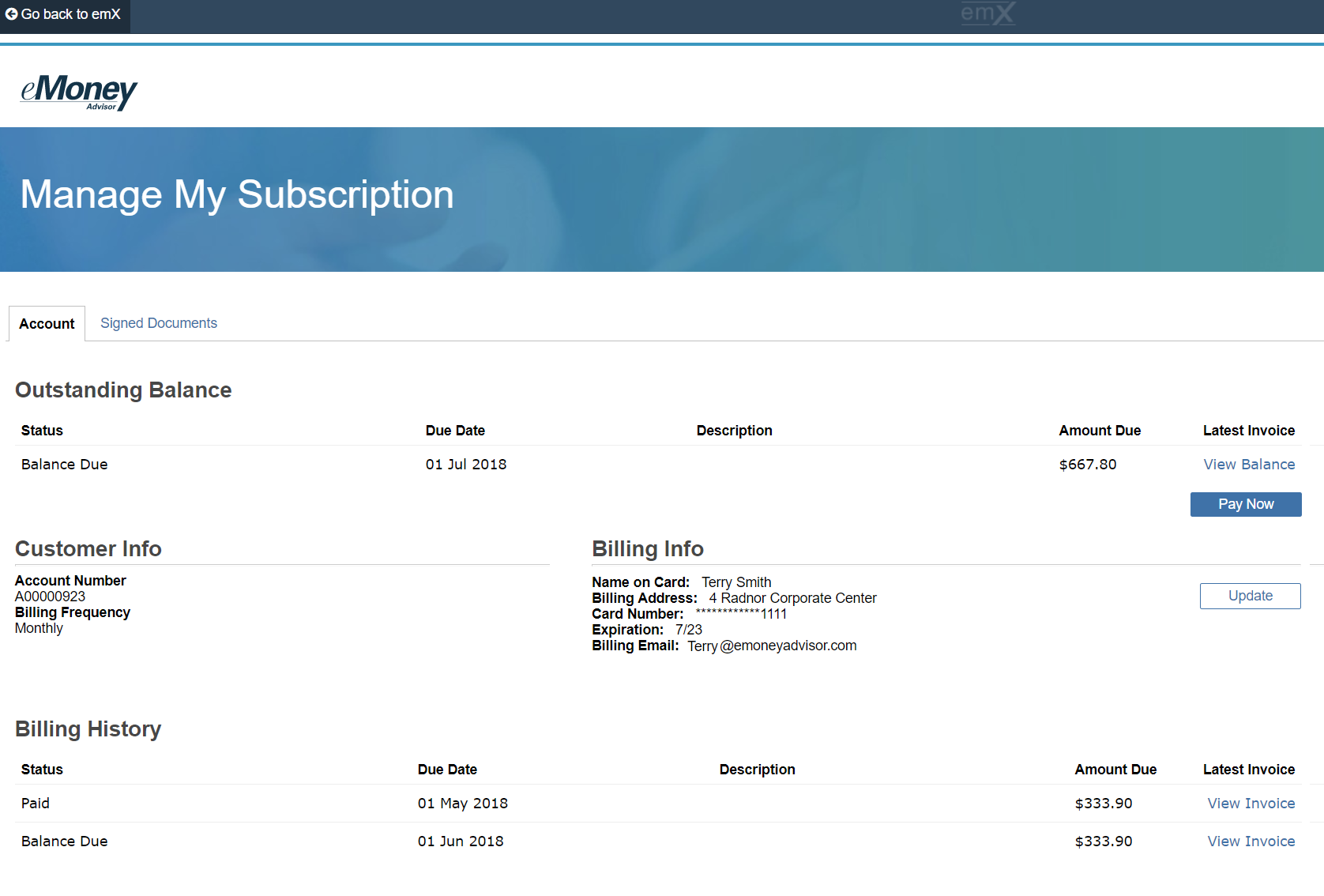Click the Manage My Subscription heading
The width and height of the screenshot is (1324, 896).
[237, 195]
